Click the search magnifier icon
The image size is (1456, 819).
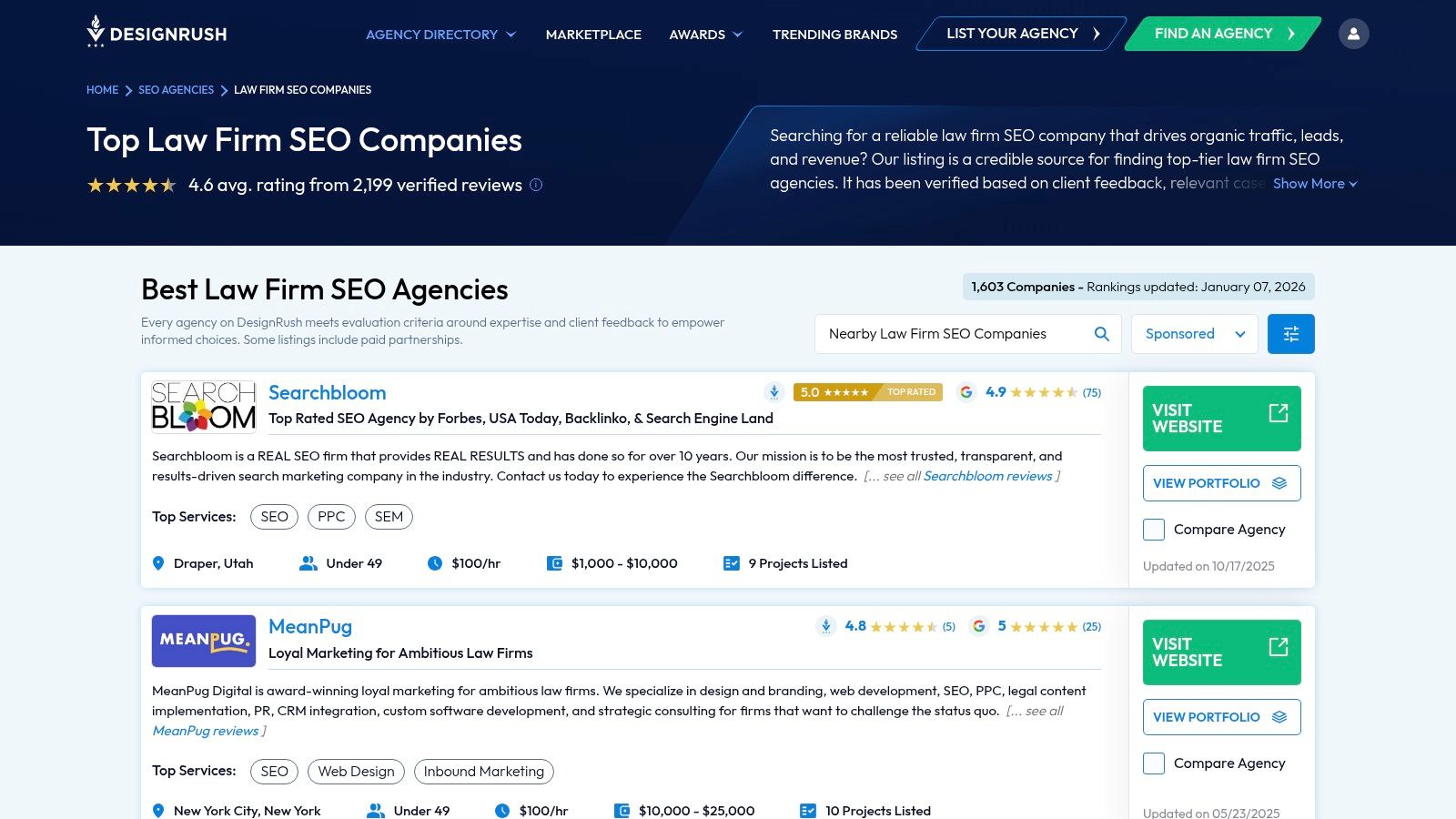(x=1101, y=333)
